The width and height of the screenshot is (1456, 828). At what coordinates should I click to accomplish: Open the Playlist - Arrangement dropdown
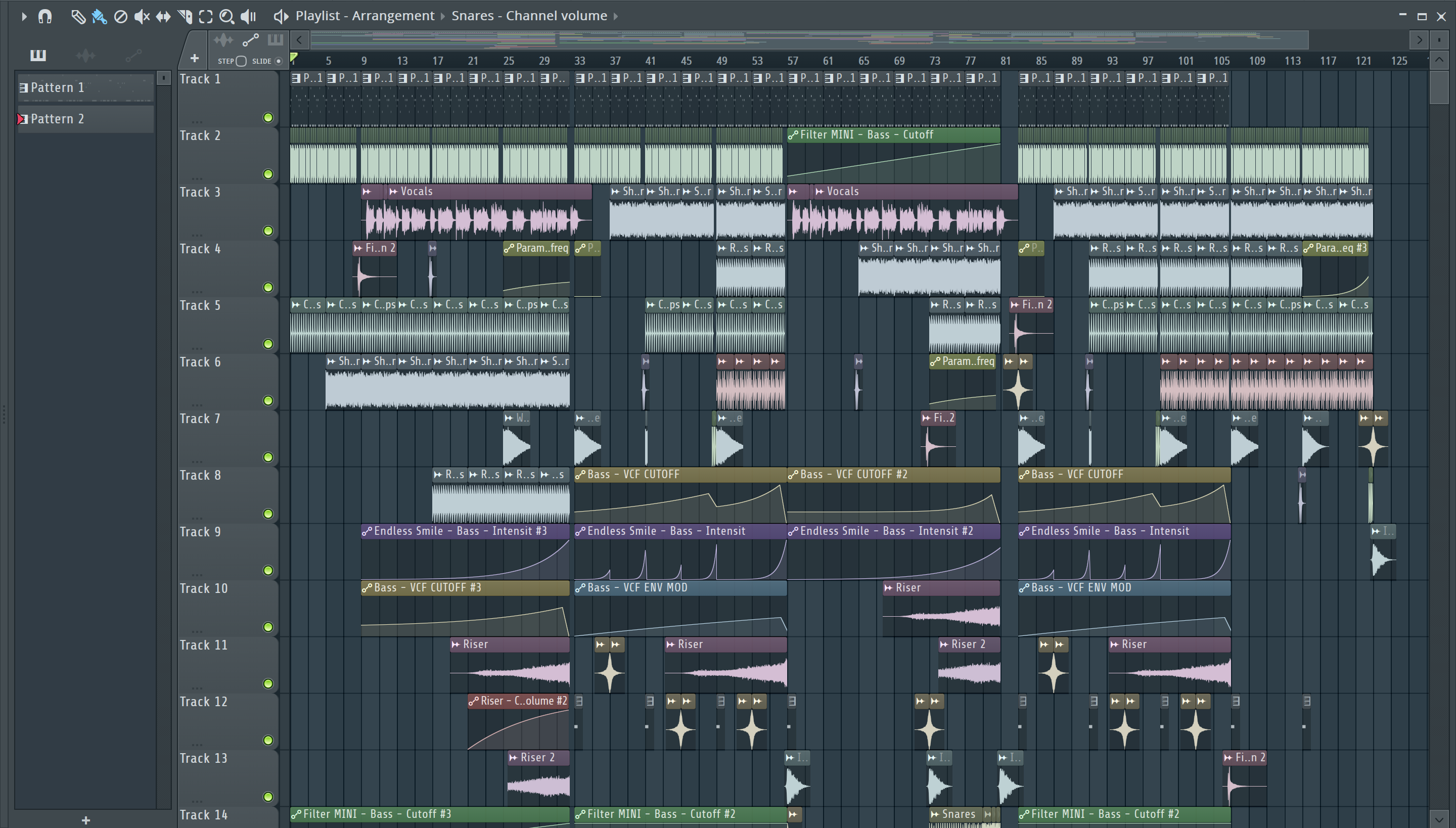pos(365,16)
